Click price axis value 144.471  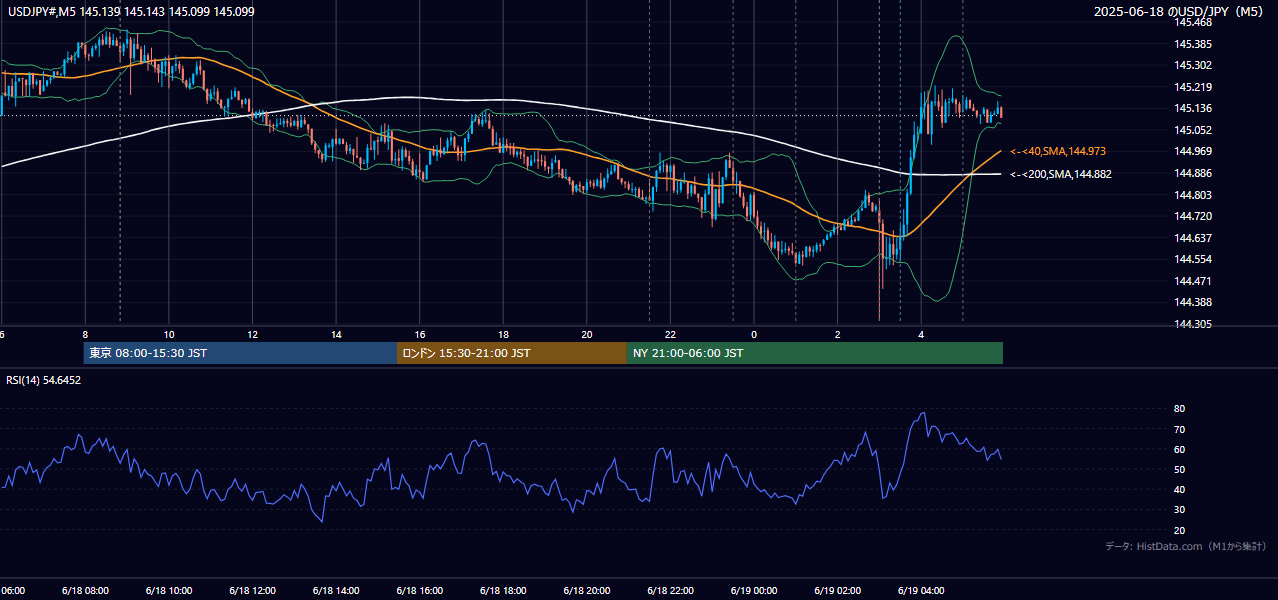tap(1192, 281)
